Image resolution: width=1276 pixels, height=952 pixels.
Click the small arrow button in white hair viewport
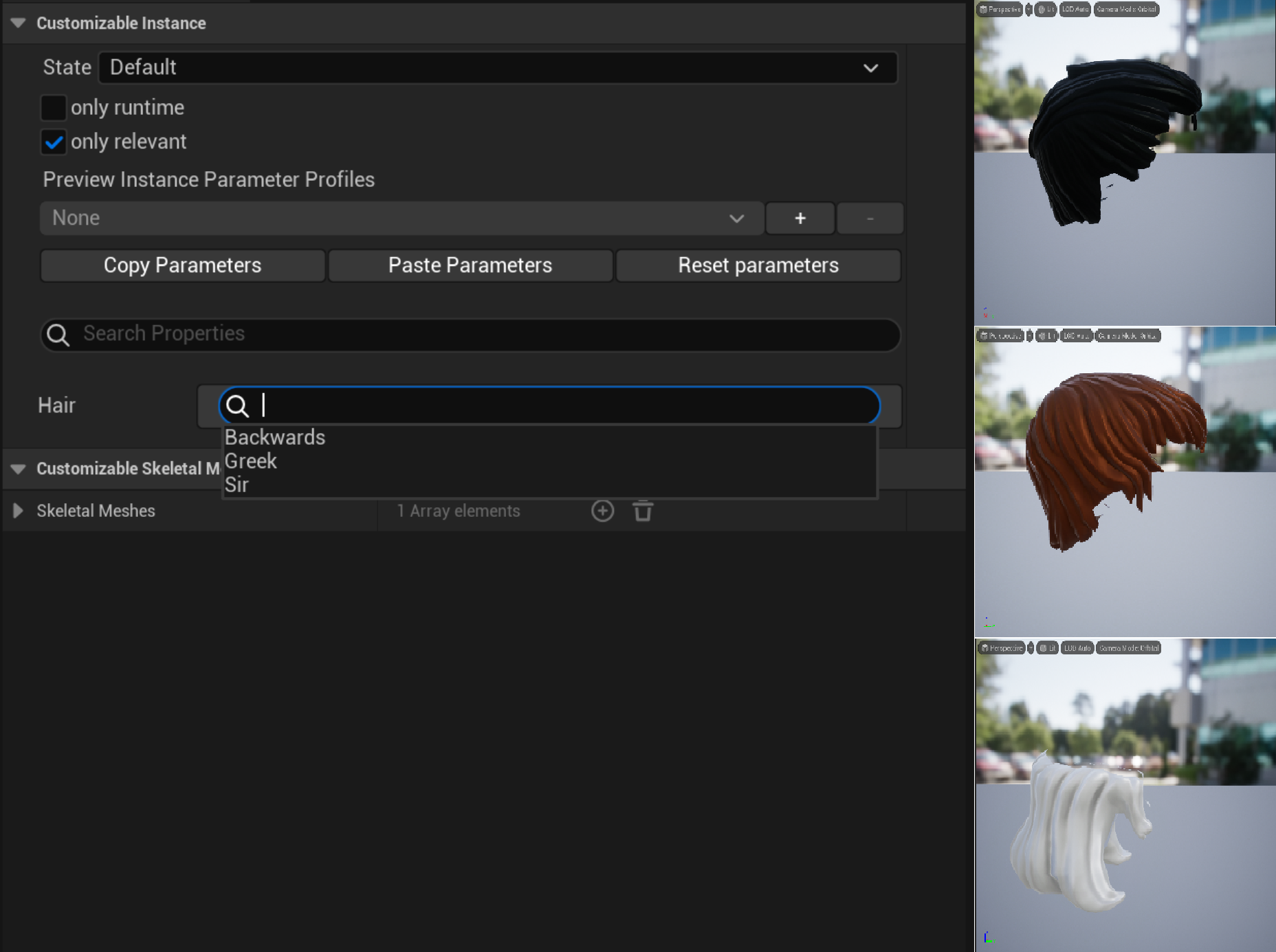pyautogui.click(x=1031, y=648)
